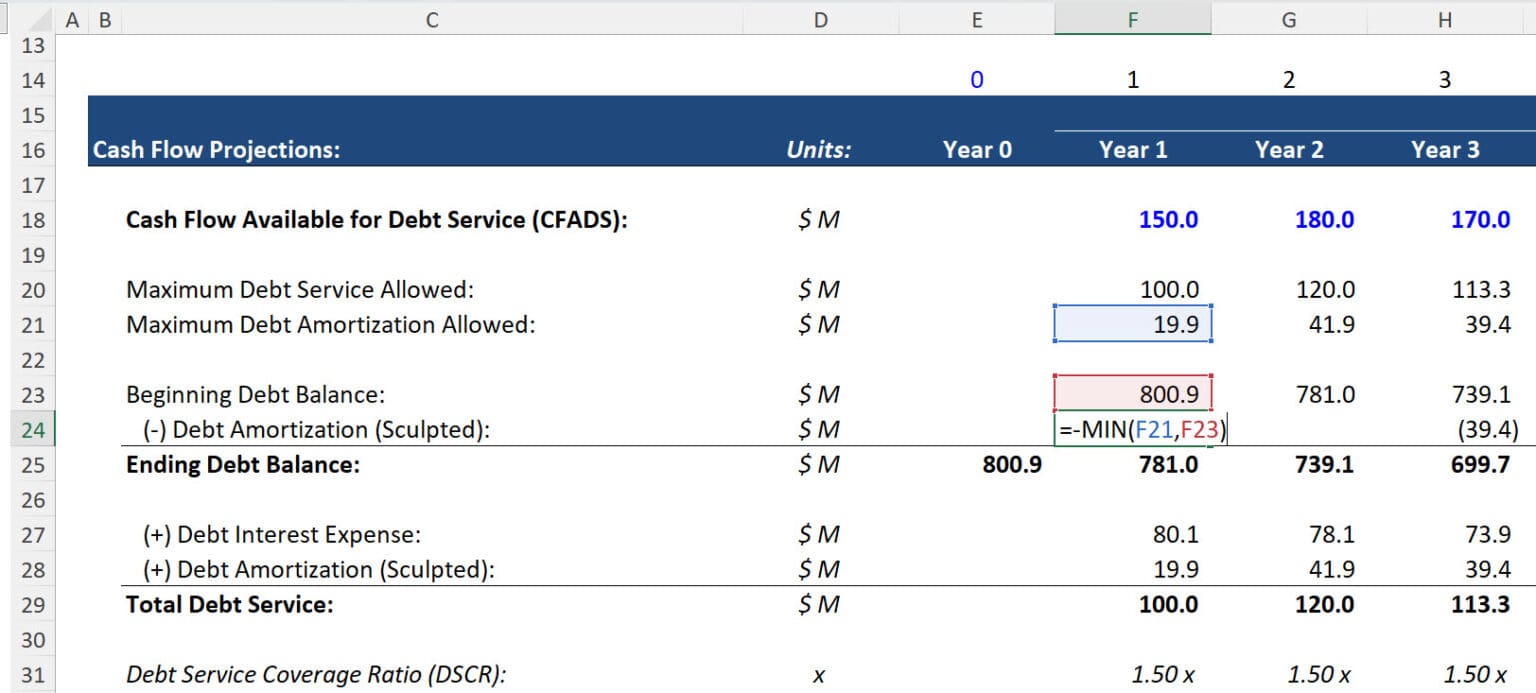Click the Units header cell
The image size is (1536, 693).
coord(820,149)
